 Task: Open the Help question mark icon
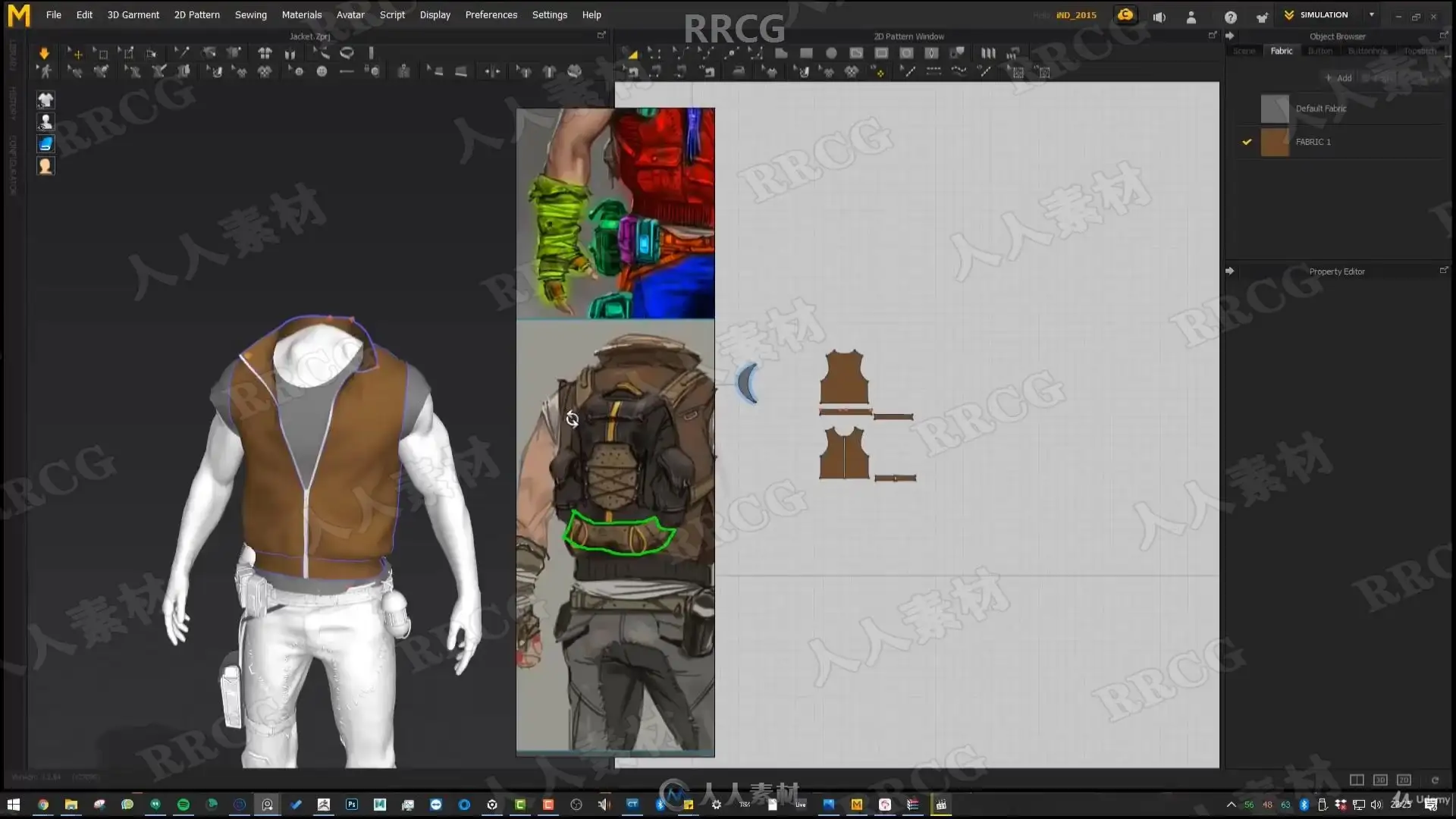[1230, 17]
